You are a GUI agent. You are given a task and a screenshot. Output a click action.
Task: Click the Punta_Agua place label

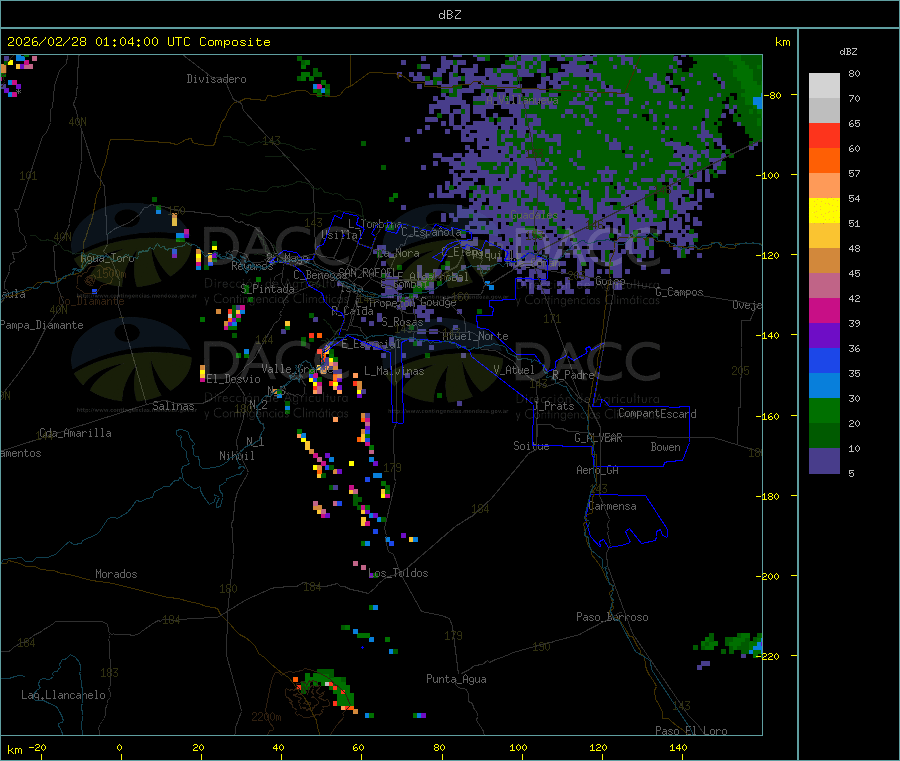click(x=456, y=679)
